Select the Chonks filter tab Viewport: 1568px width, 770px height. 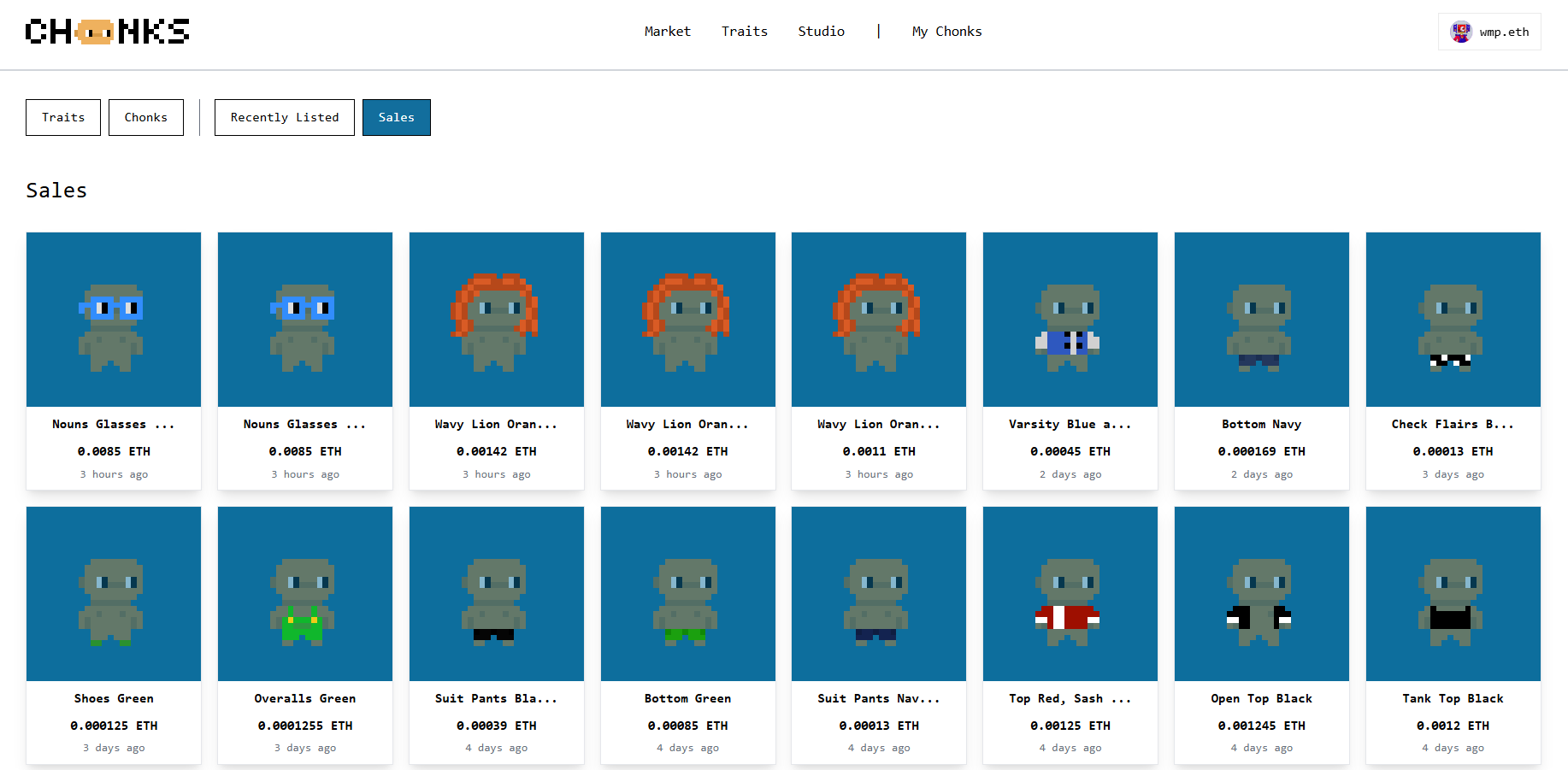(146, 118)
